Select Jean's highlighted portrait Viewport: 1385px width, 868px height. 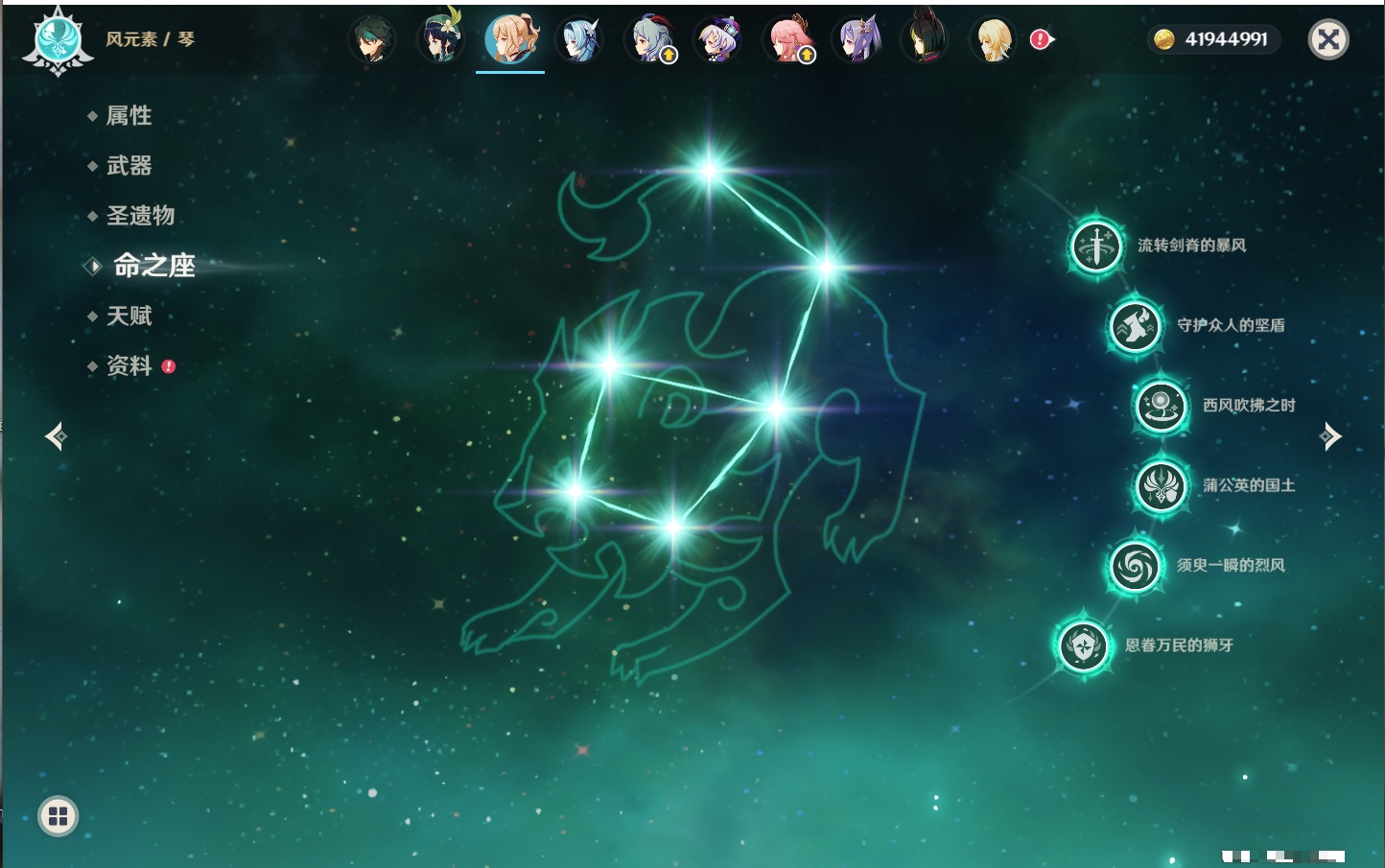coord(510,39)
